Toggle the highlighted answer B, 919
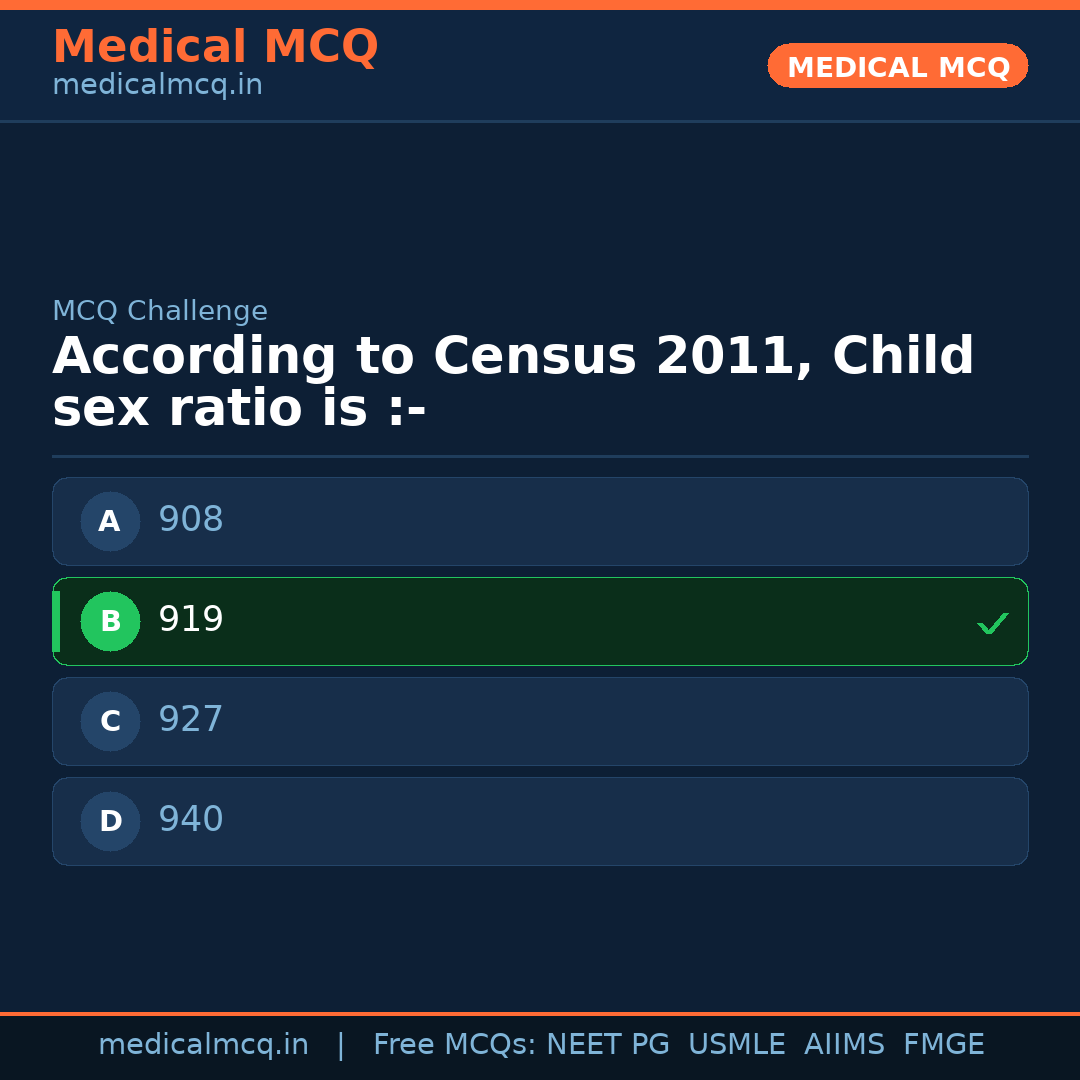Screen dimensions: 1080x1080 click(540, 621)
